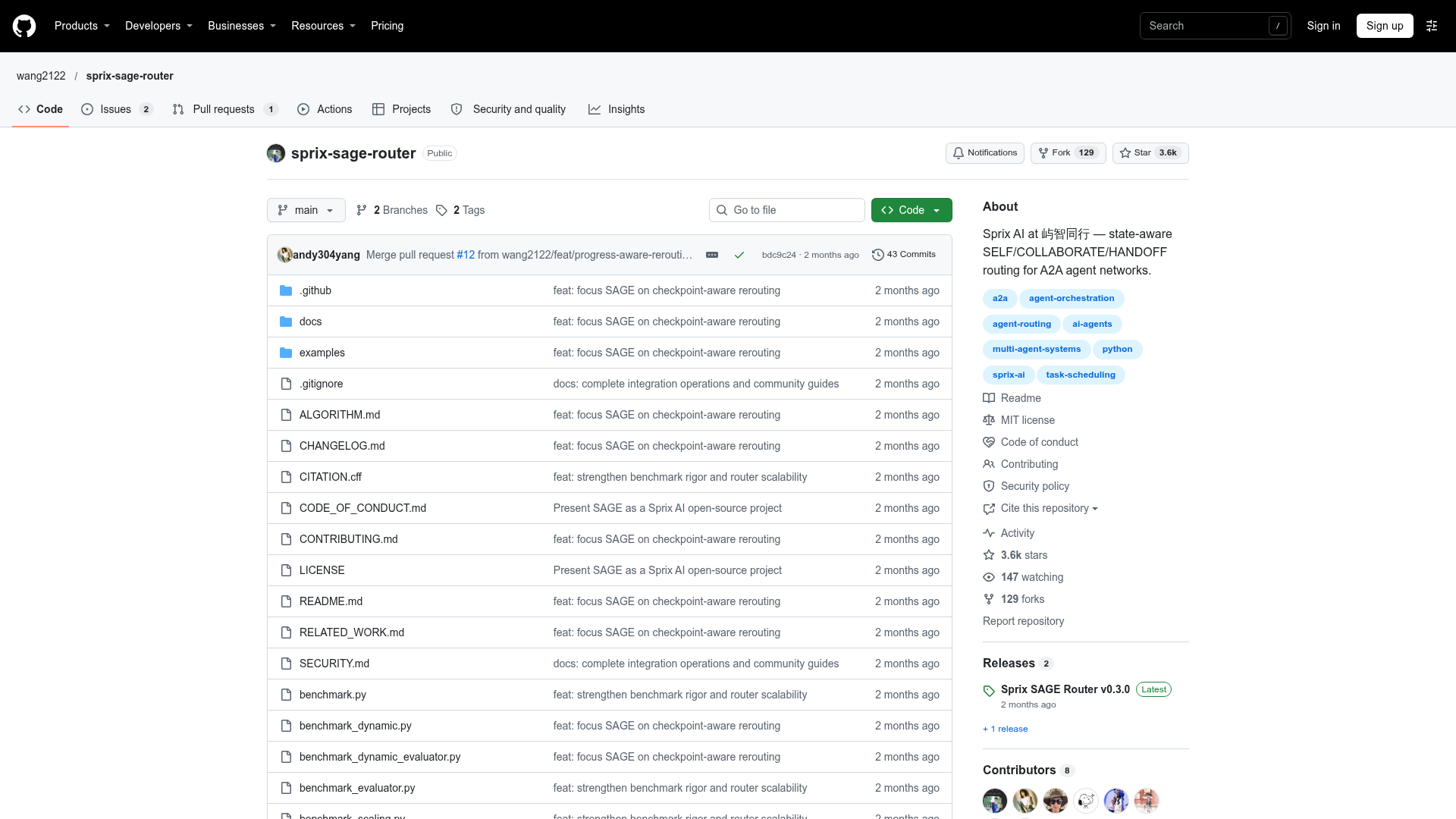Click the repository owner avatar beside the sprix-sage-router title
1456x819 pixels.
click(276, 153)
